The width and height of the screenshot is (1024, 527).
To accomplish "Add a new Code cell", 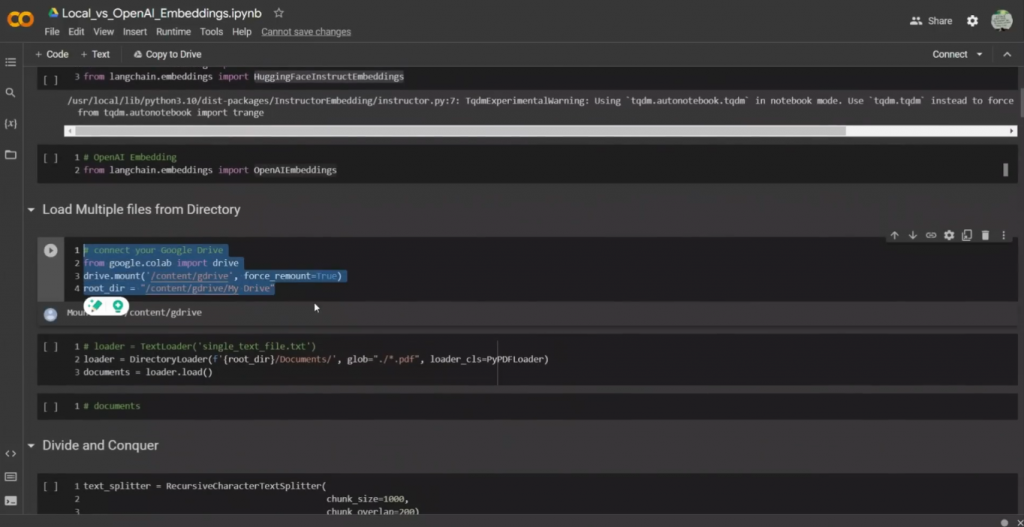I will [52, 54].
